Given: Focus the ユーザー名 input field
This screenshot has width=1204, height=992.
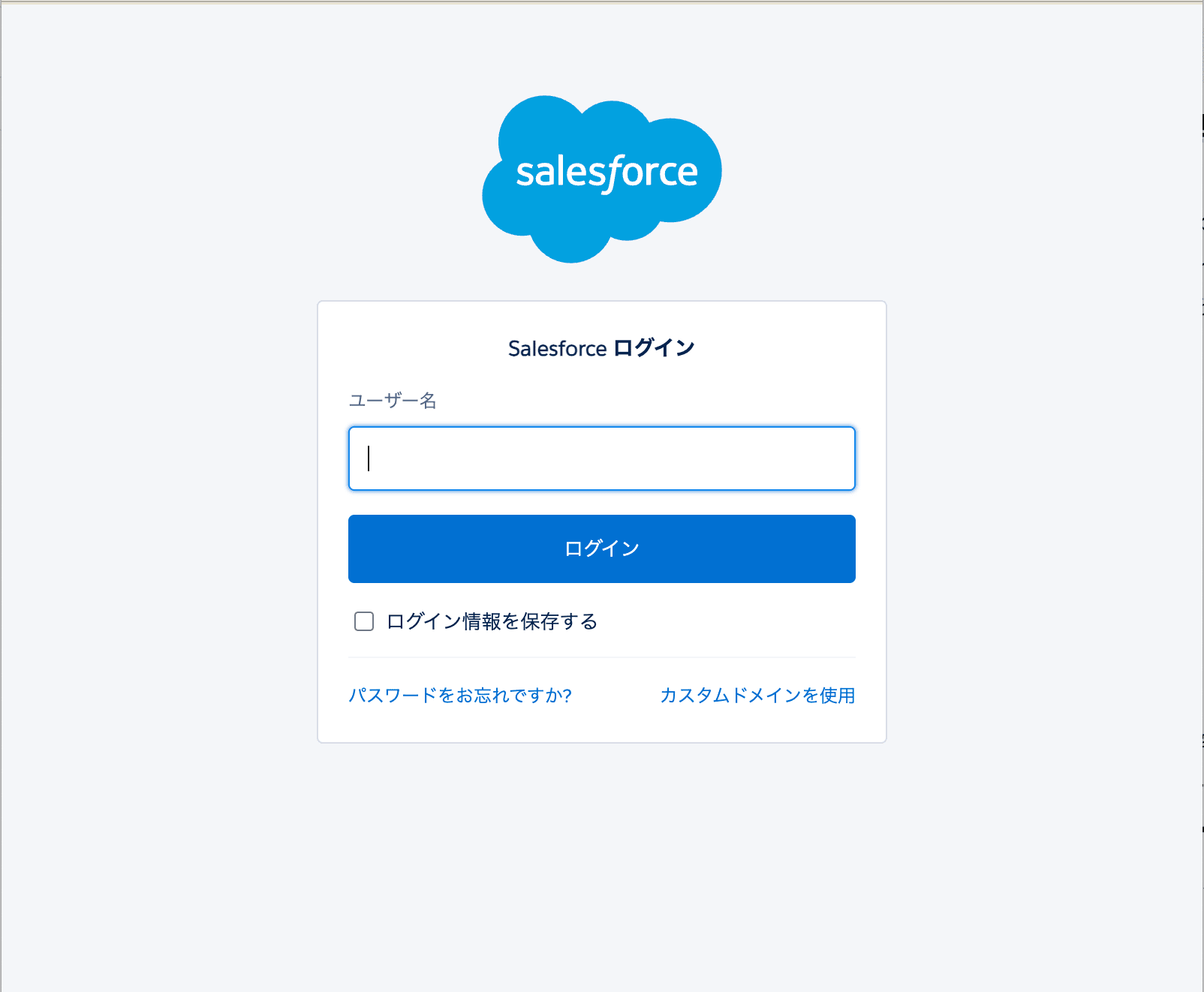Looking at the screenshot, I should click(602, 458).
